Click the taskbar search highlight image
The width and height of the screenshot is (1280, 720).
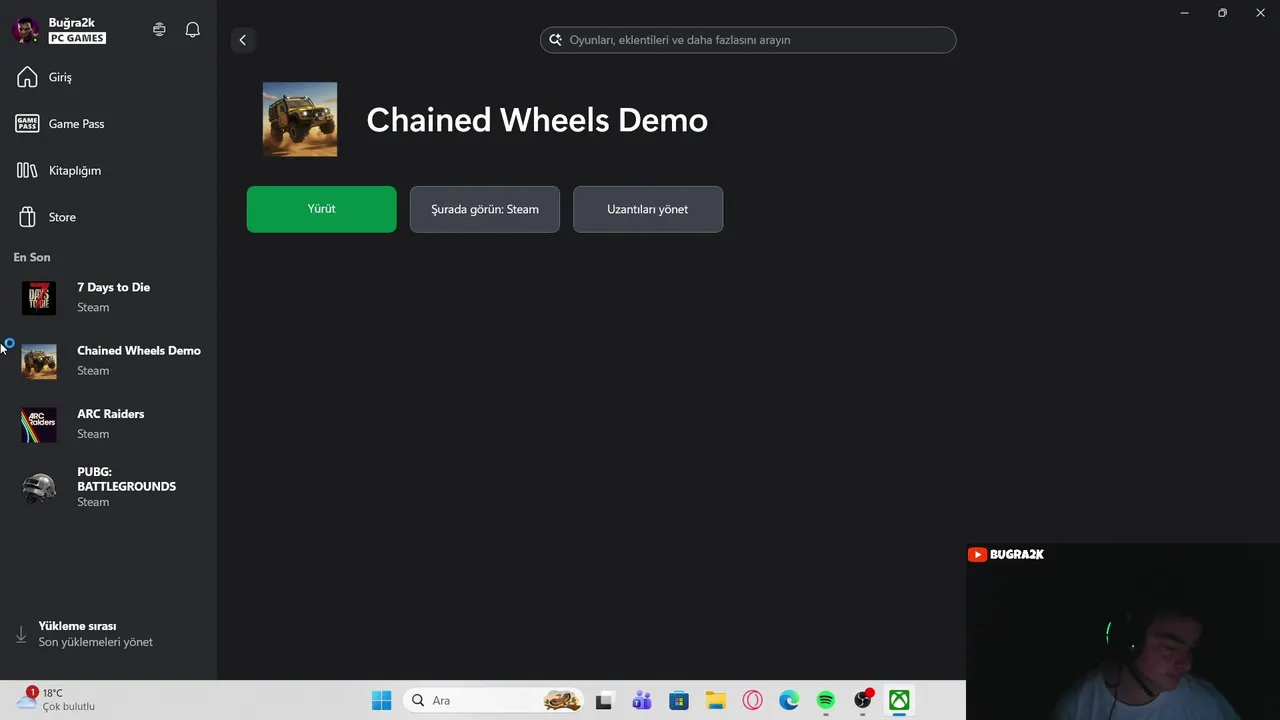(562, 700)
